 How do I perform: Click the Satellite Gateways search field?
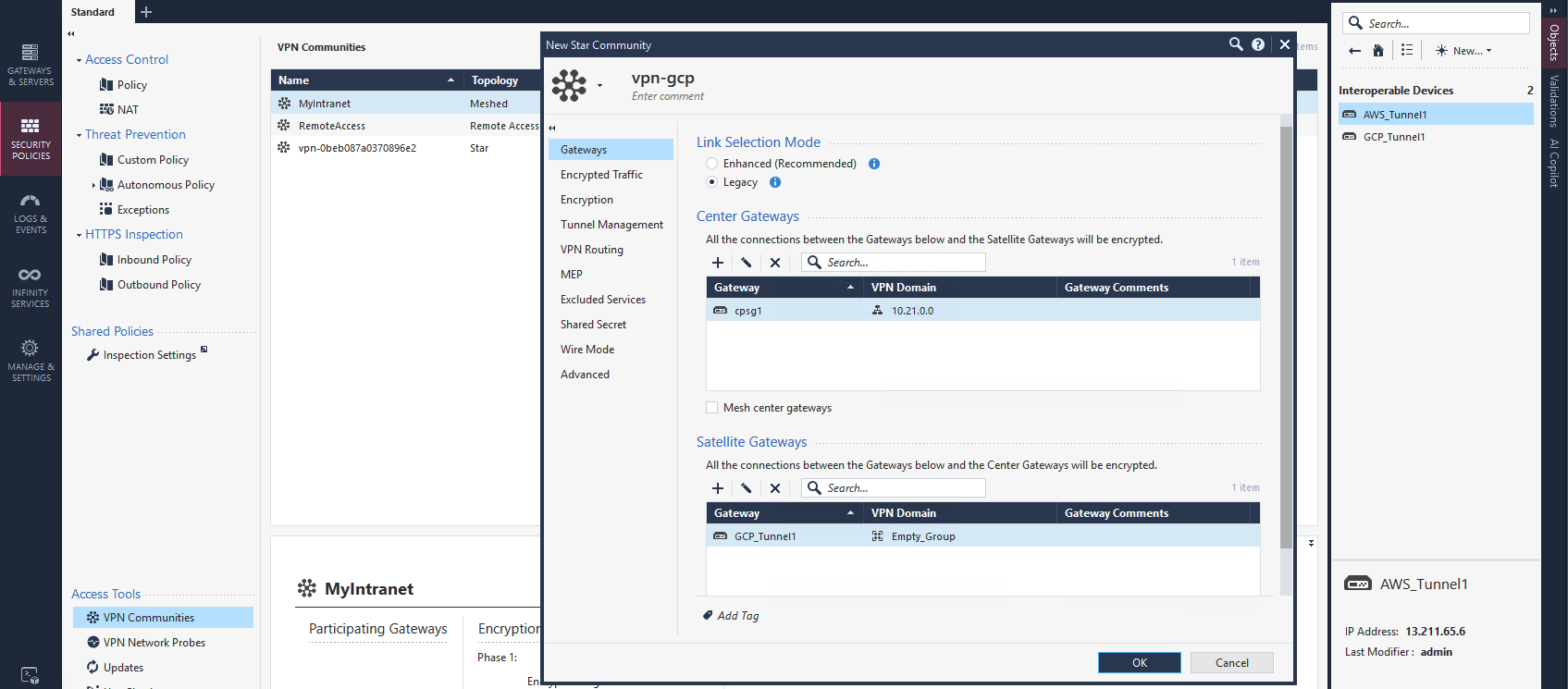(x=902, y=488)
